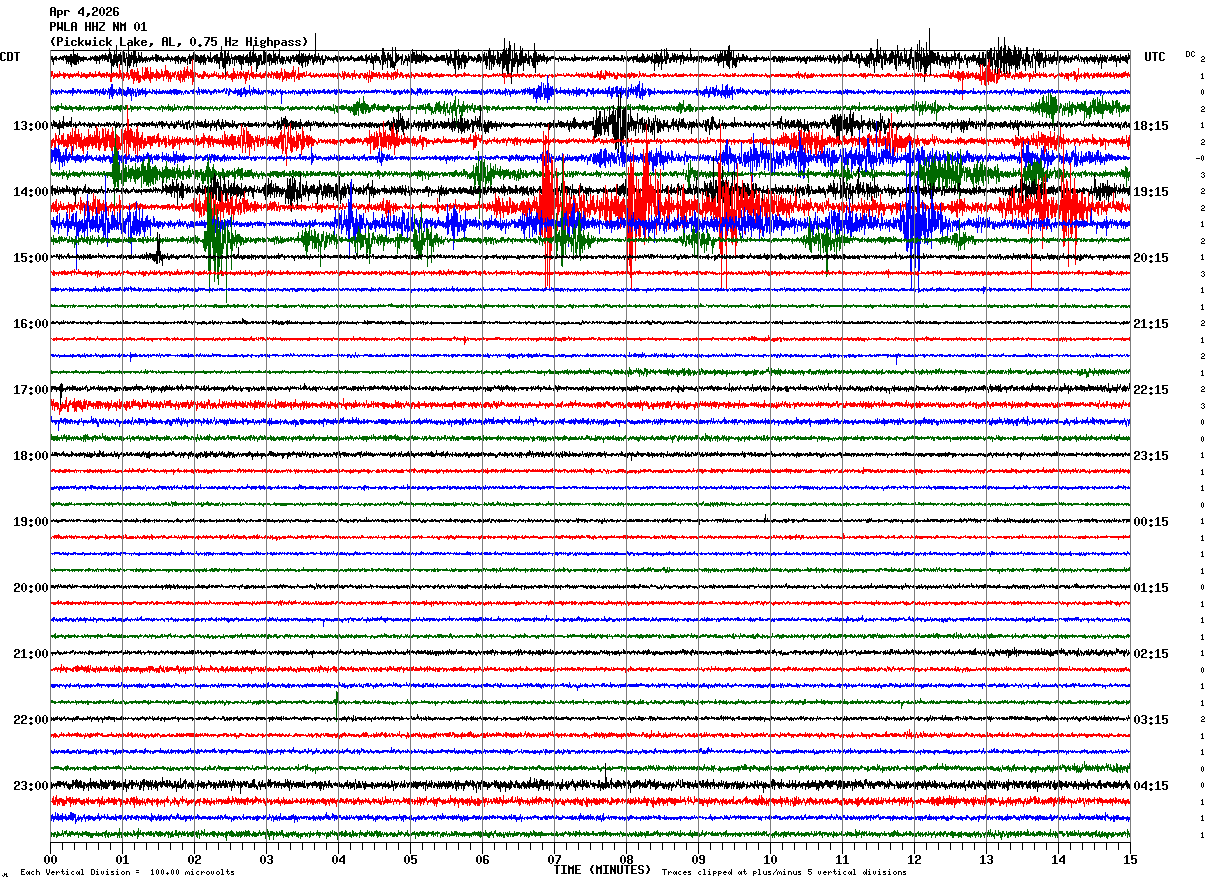The image size is (1210, 886).
Task: Click the 19:15 UTC time label
Action: 1151,192
